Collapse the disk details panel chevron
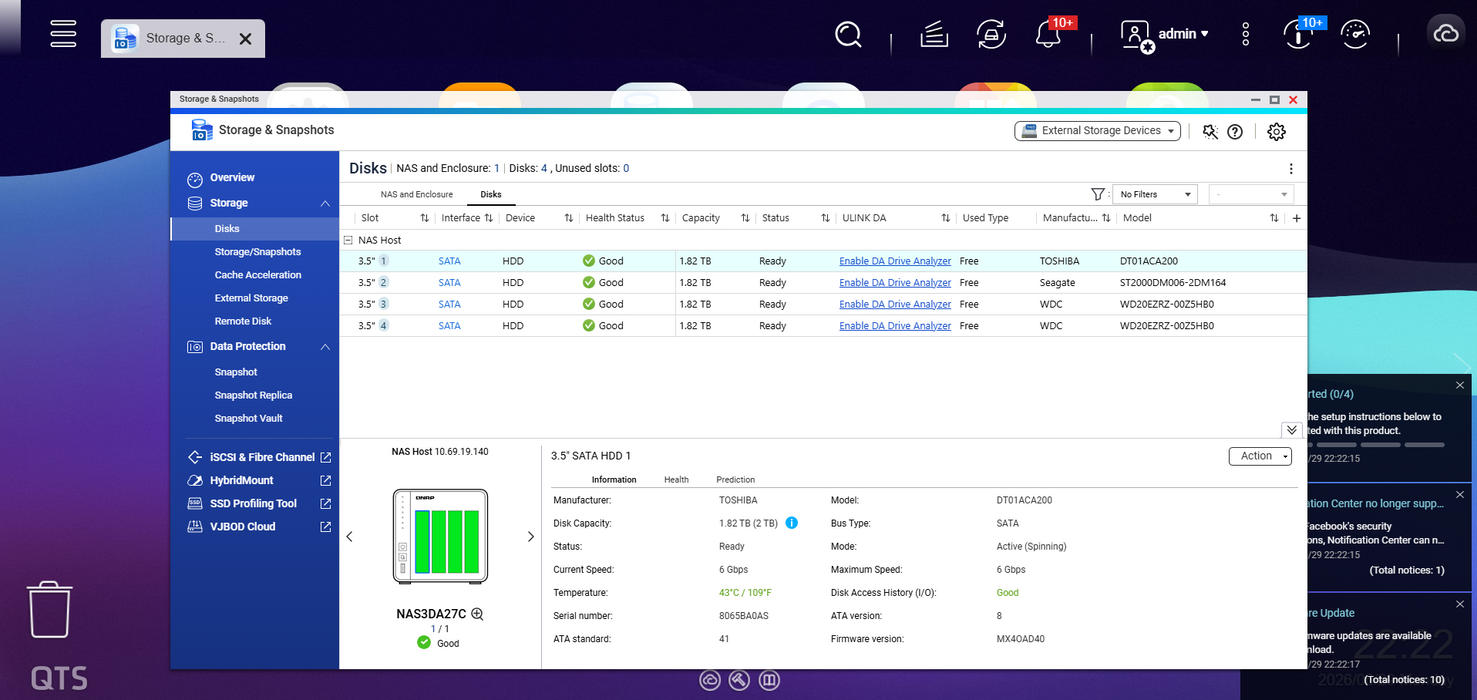The image size is (1477, 700). (1292, 430)
